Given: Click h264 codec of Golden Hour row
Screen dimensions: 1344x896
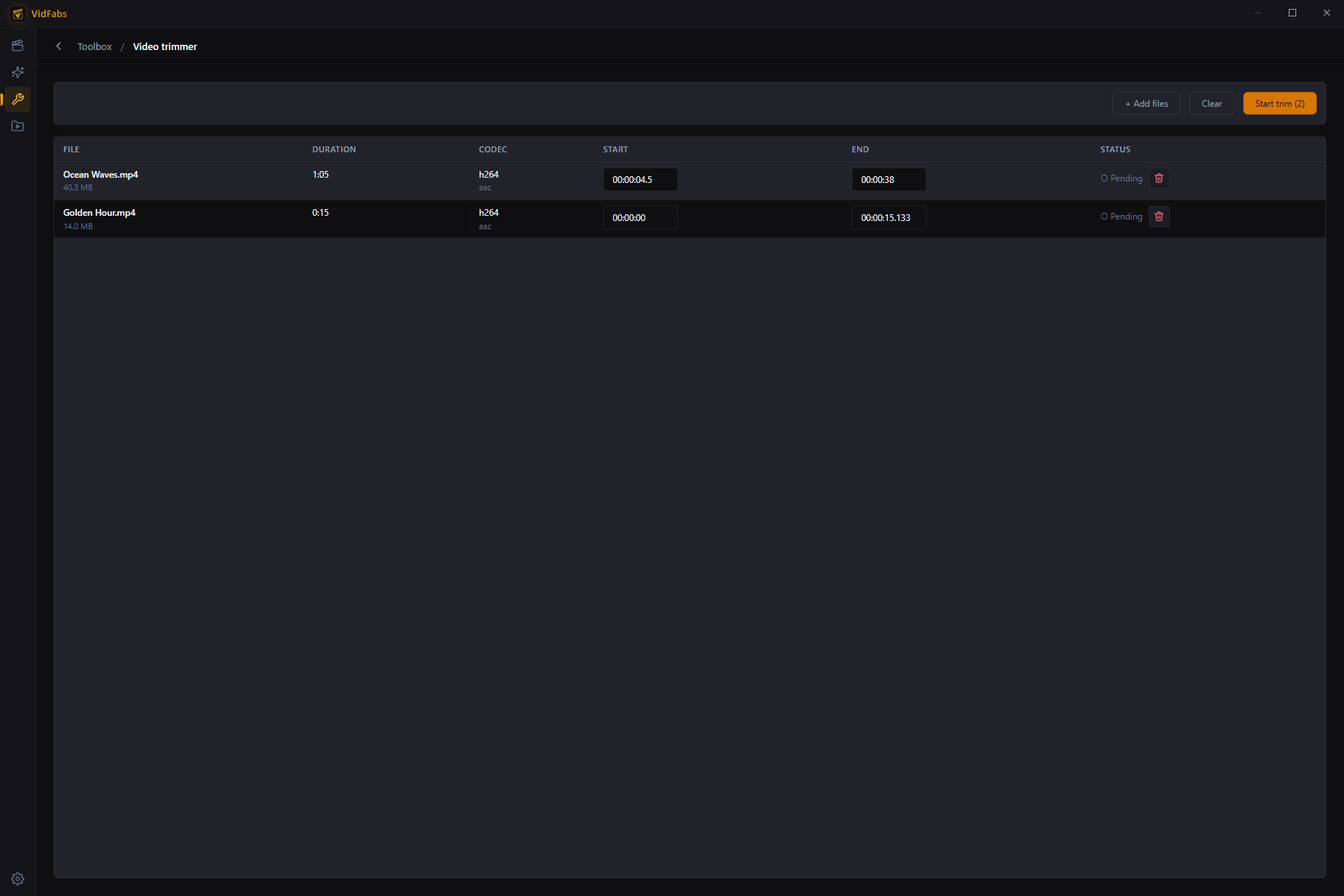Looking at the screenshot, I should coord(488,213).
